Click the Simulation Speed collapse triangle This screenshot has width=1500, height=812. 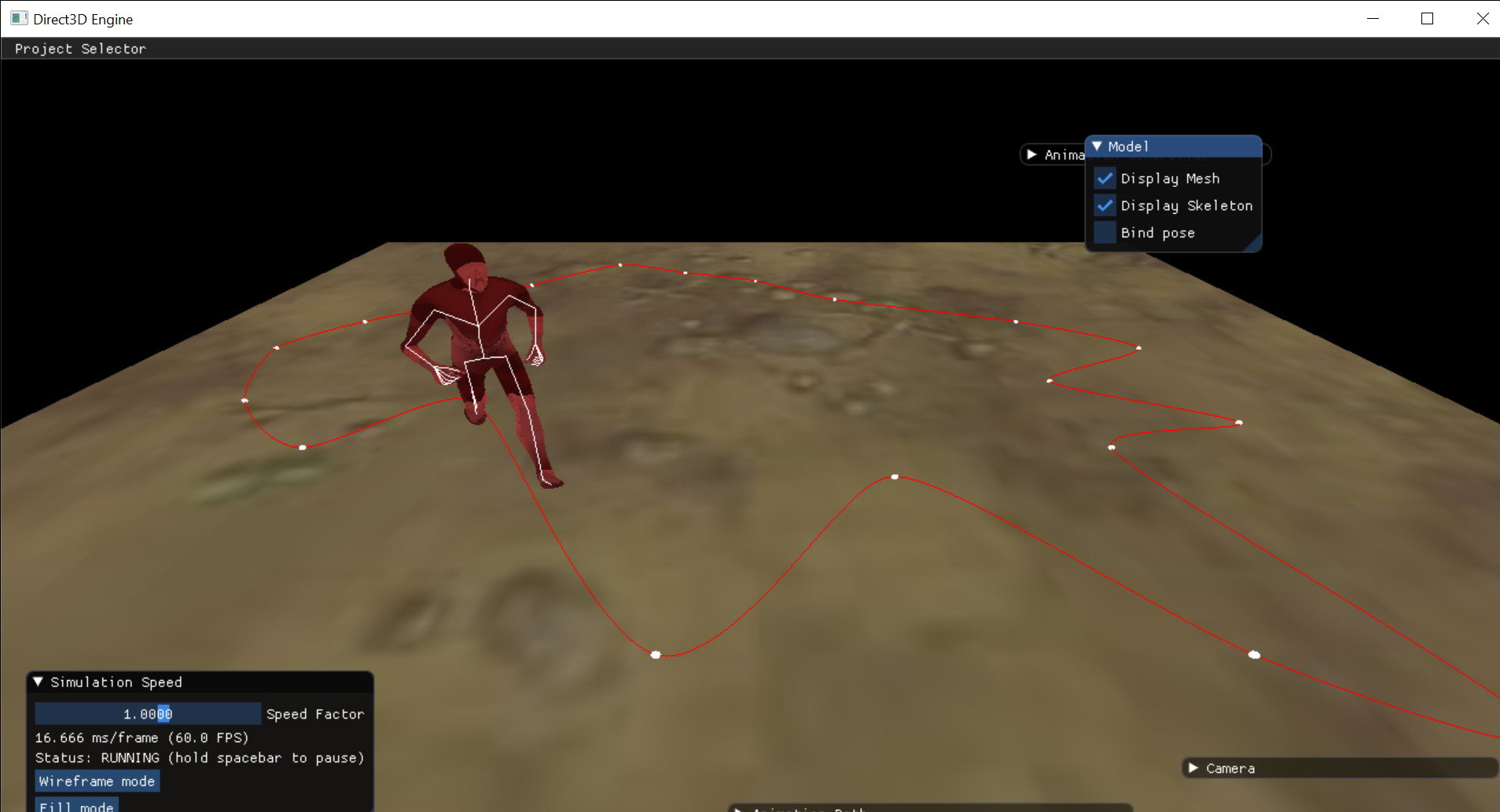point(38,682)
